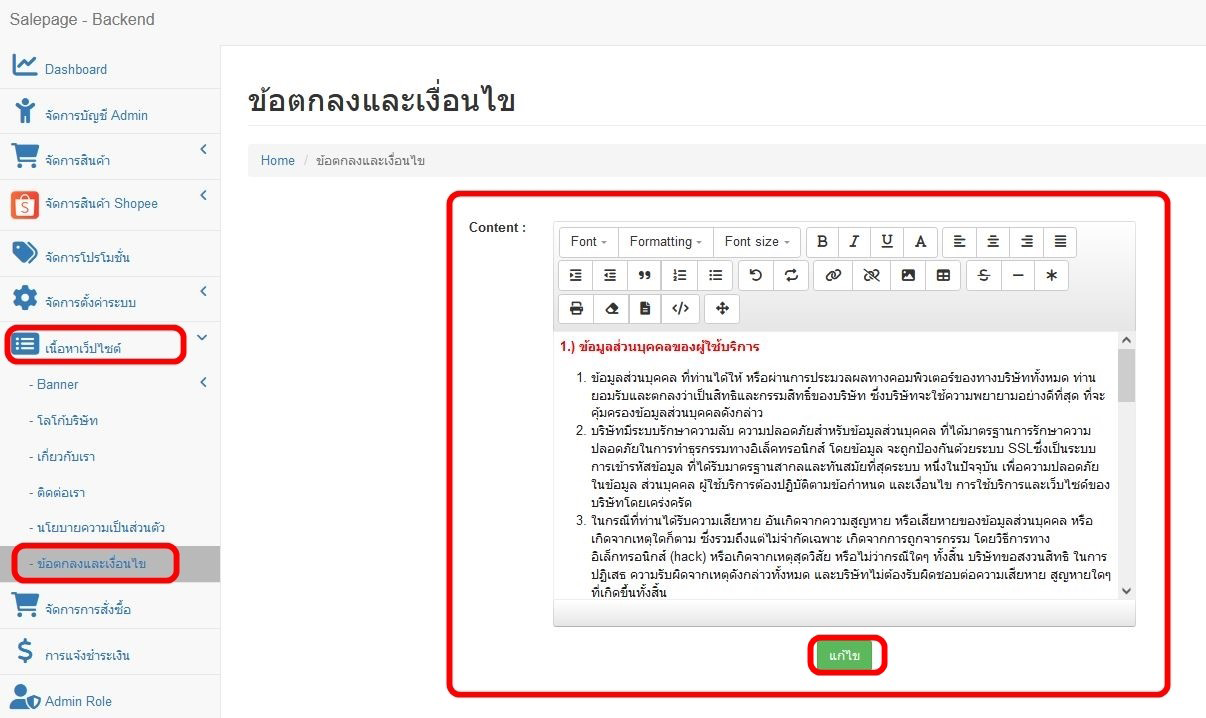Click the print icon in editor
Viewport: 1206px width, 718px height.
click(576, 309)
